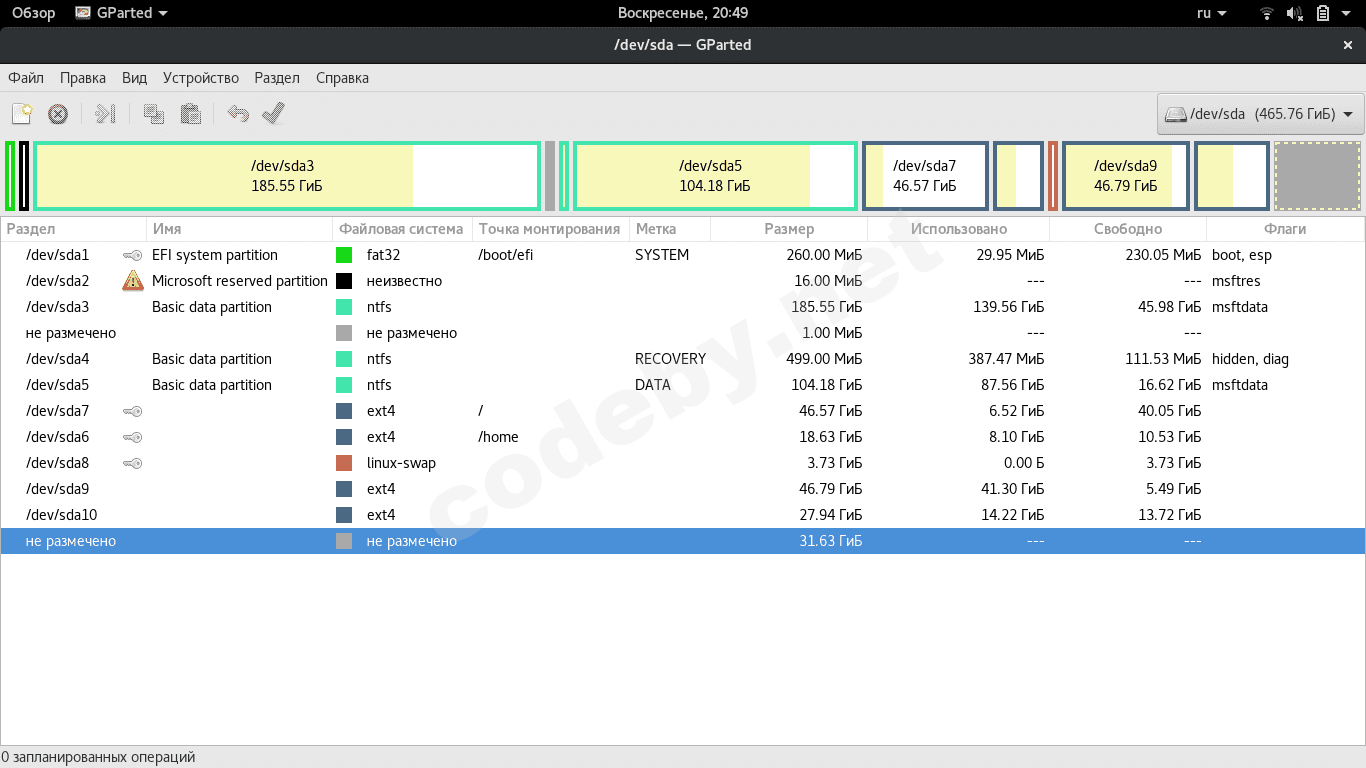Click the Apply all operations checkmark
This screenshot has width=1366, height=768.
click(273, 114)
